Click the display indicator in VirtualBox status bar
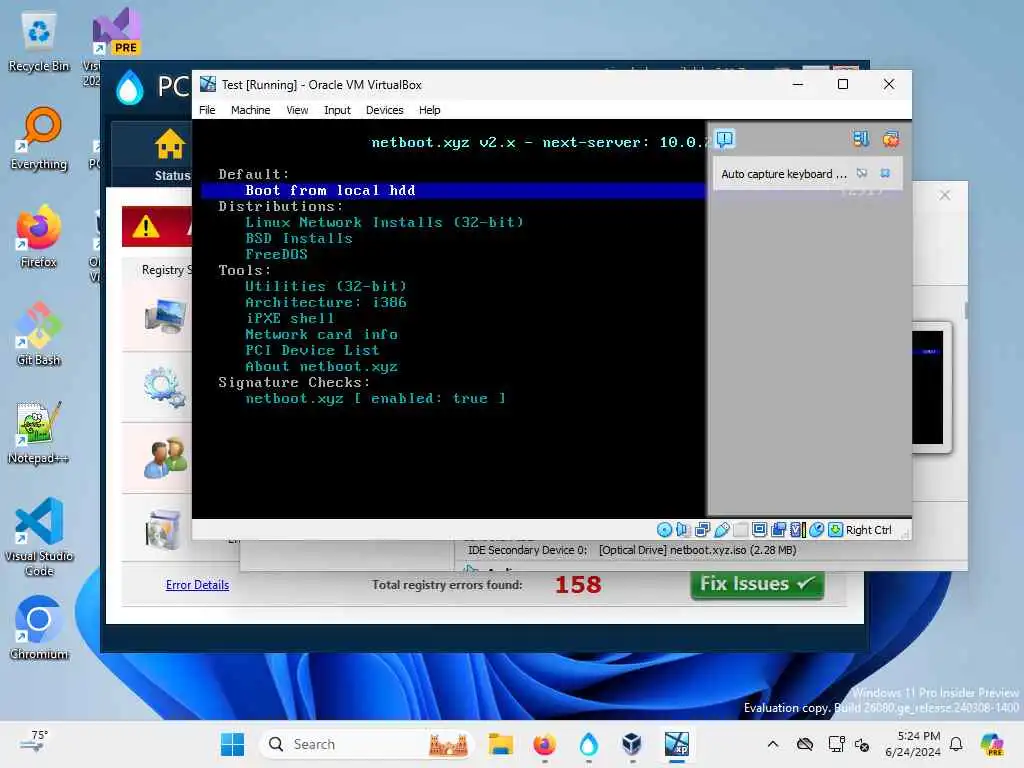This screenshot has width=1024, height=768. click(760, 530)
